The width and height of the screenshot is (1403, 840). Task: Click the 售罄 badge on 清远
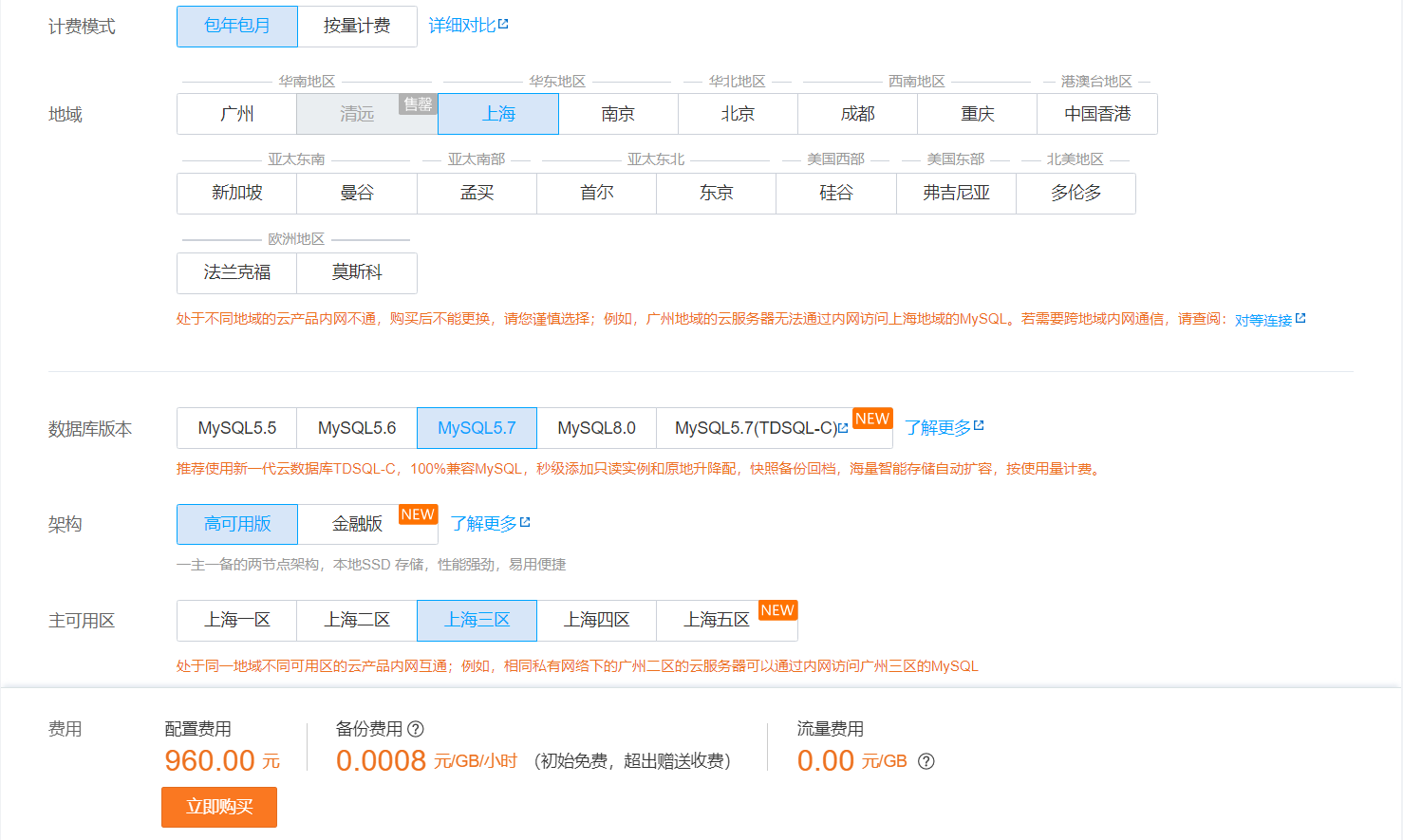[x=418, y=104]
